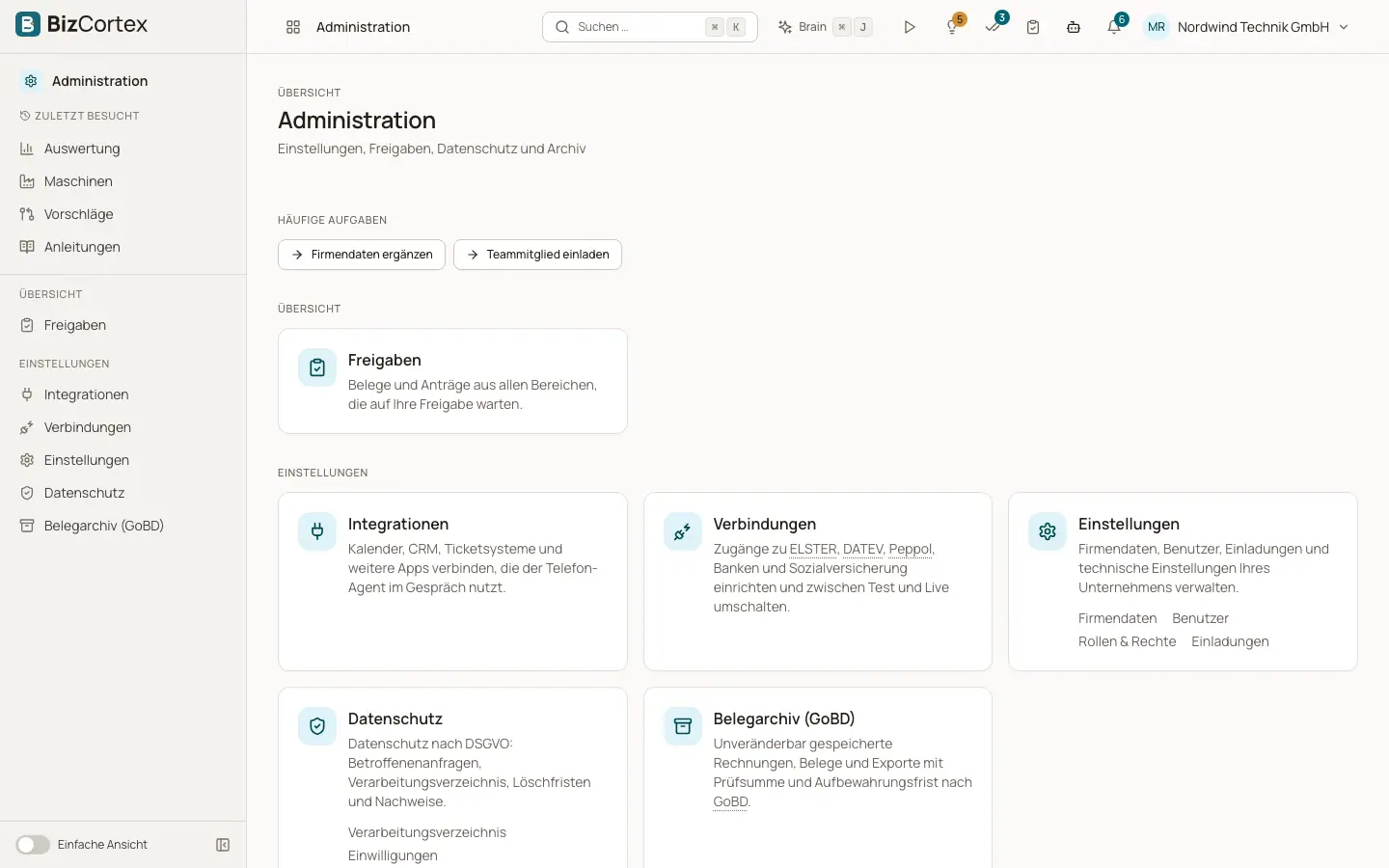Click the Belegarchiv card archive box icon
The image size is (1389, 868).
coord(683,726)
